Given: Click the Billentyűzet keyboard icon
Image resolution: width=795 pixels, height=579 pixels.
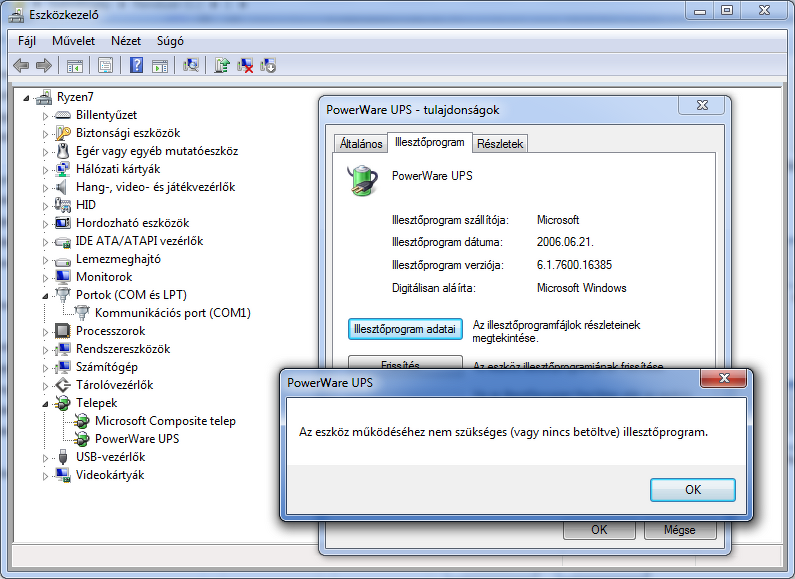Looking at the screenshot, I should tap(62, 115).
